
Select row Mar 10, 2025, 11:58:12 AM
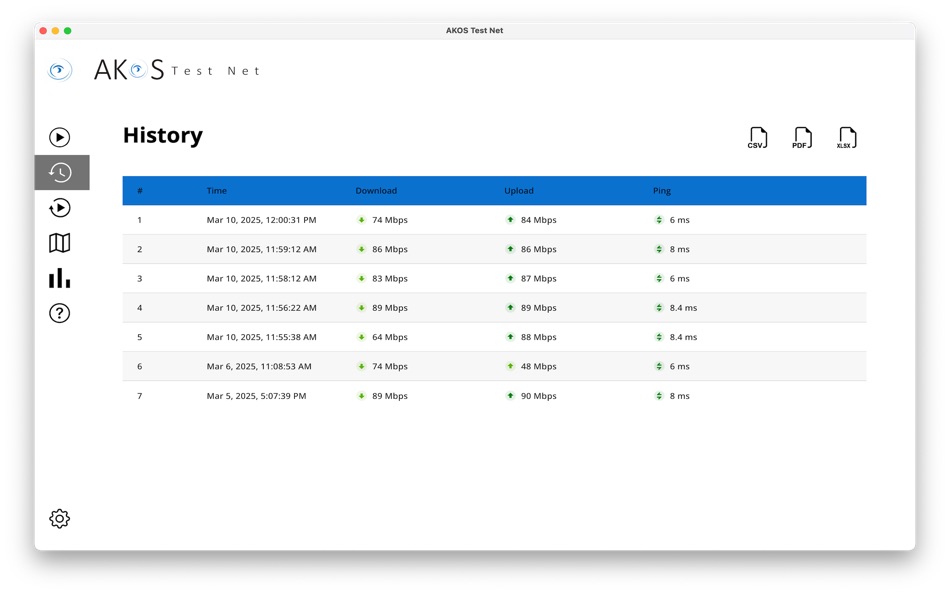pos(494,278)
